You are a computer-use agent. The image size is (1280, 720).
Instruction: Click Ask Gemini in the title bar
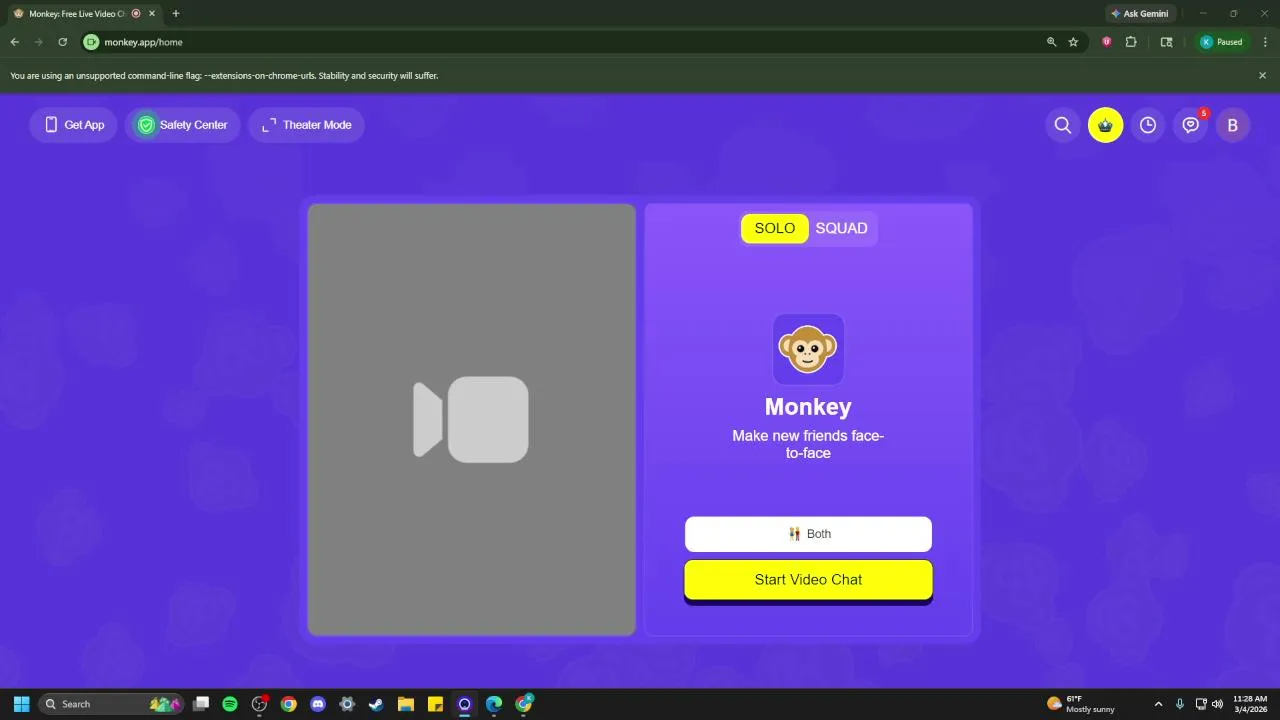1139,14
